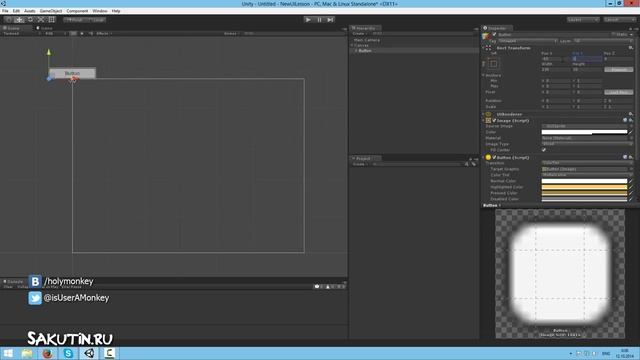
Task: Open the Layout dropdown in the toolbar
Action: click(x=619, y=20)
